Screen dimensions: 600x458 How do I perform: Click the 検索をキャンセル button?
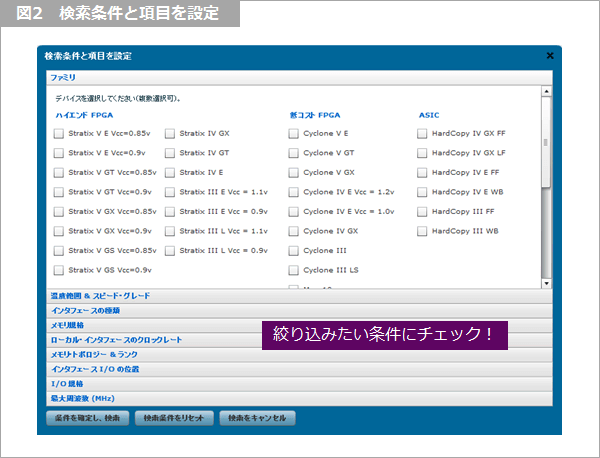click(257, 418)
